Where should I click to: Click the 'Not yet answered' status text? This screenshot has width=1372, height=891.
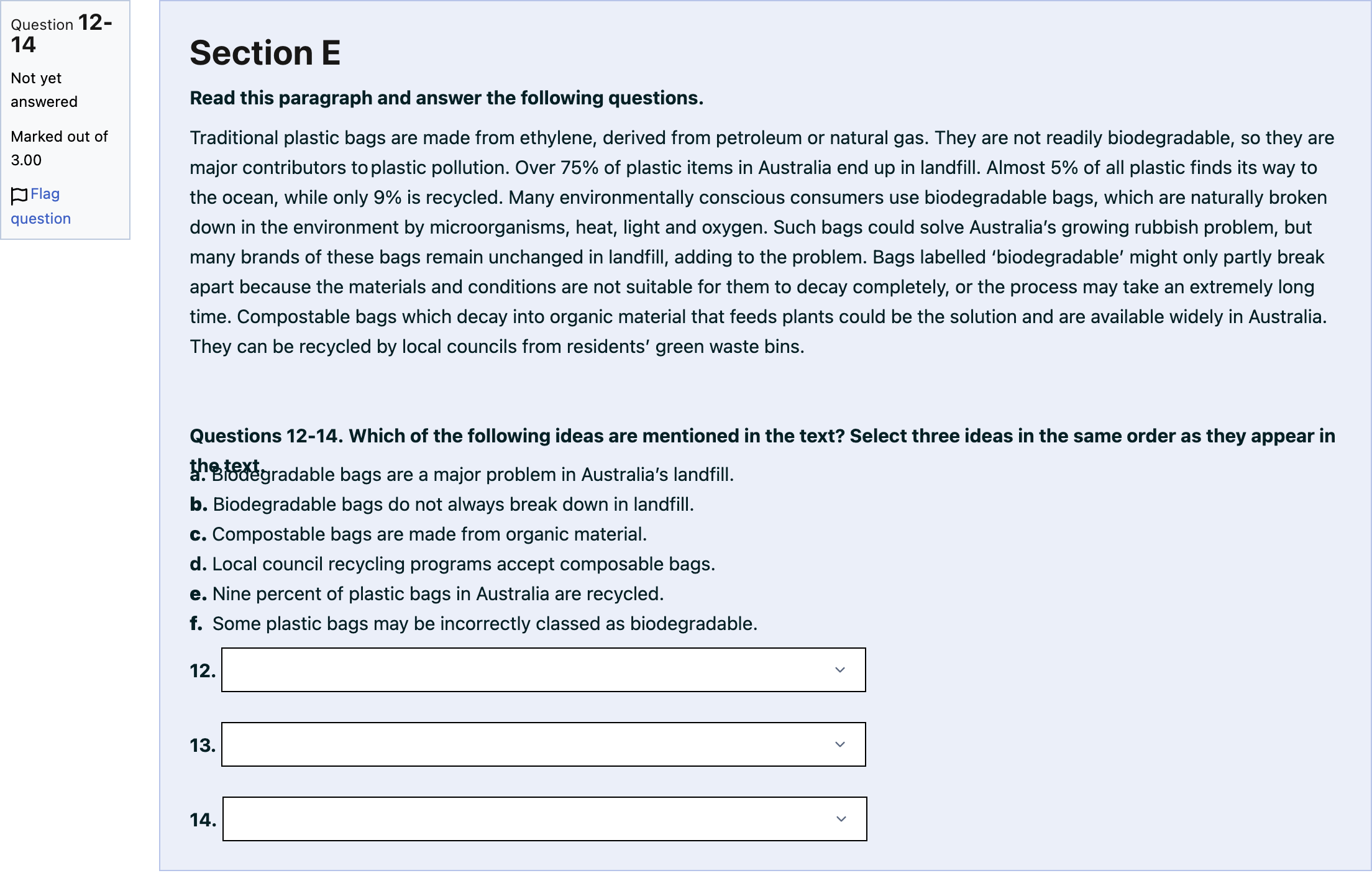tap(44, 90)
